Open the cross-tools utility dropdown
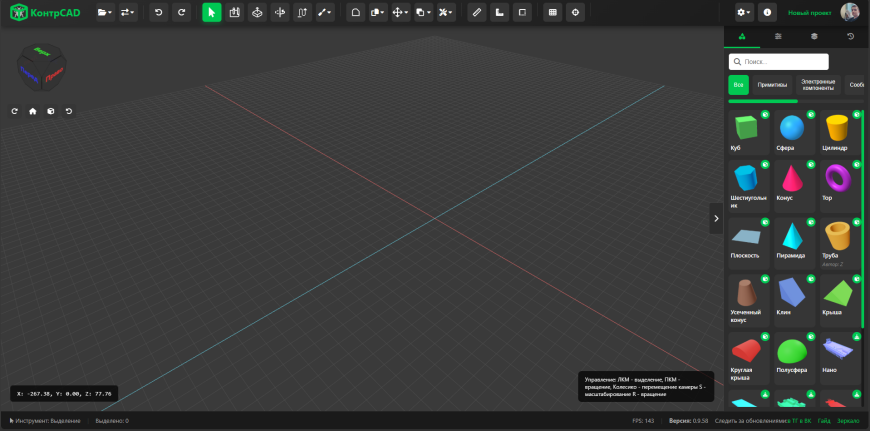 tap(446, 12)
